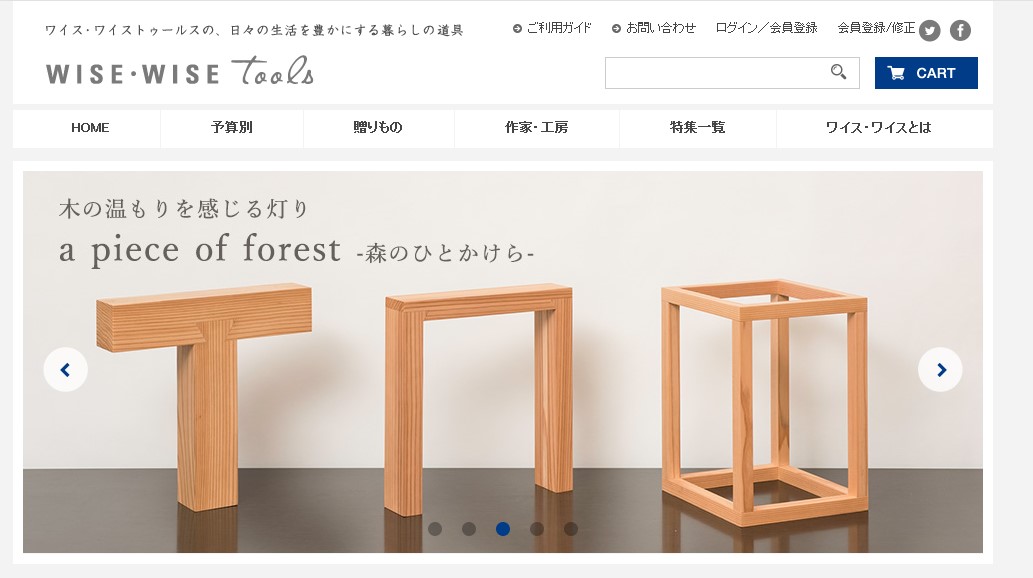The image size is (1033, 578).
Task: Focus the search input field
Action: [717, 72]
